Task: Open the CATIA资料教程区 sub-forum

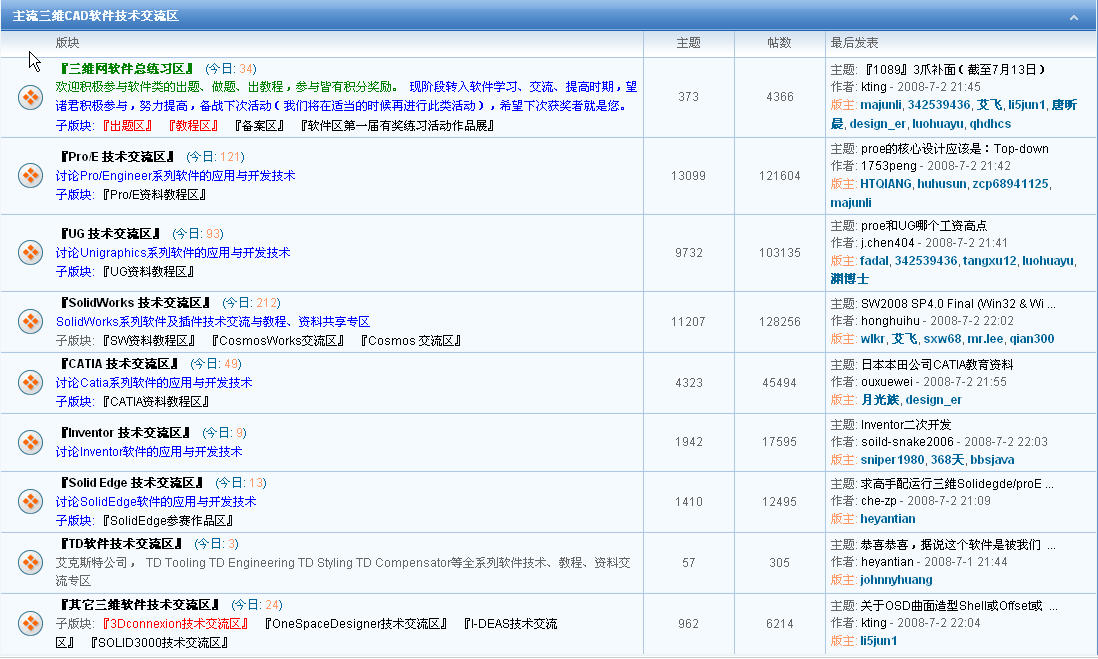Action: [156, 402]
